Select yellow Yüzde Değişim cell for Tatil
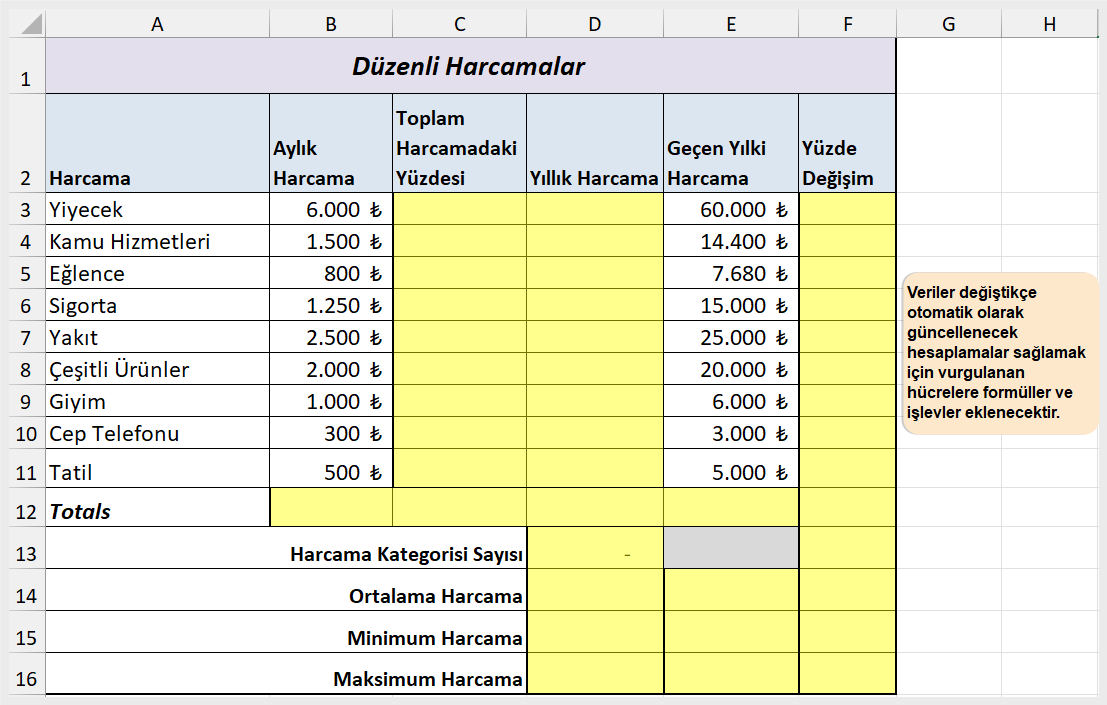 click(847, 469)
